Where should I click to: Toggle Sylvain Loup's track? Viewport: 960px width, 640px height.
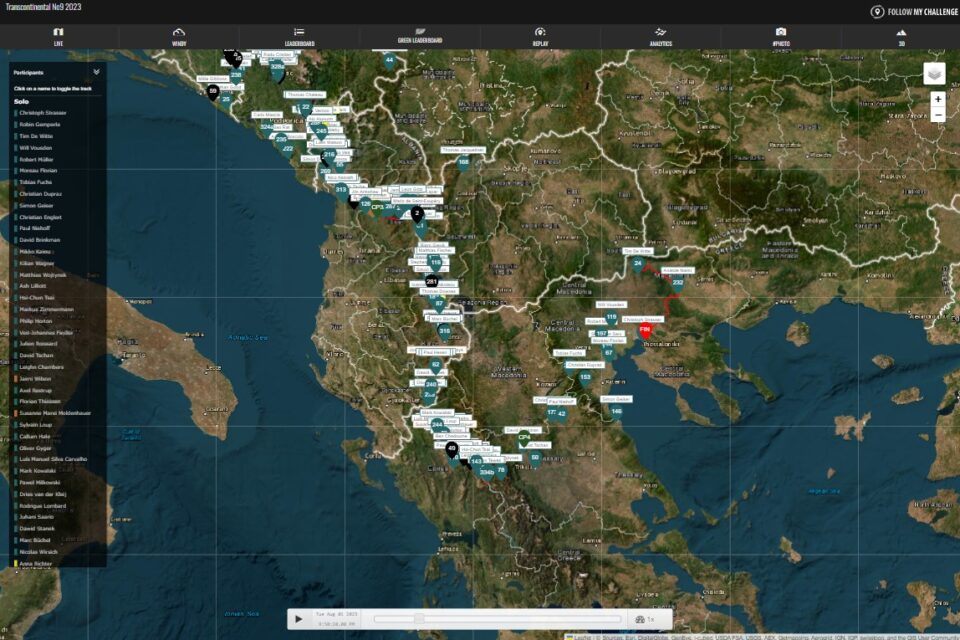[36, 425]
